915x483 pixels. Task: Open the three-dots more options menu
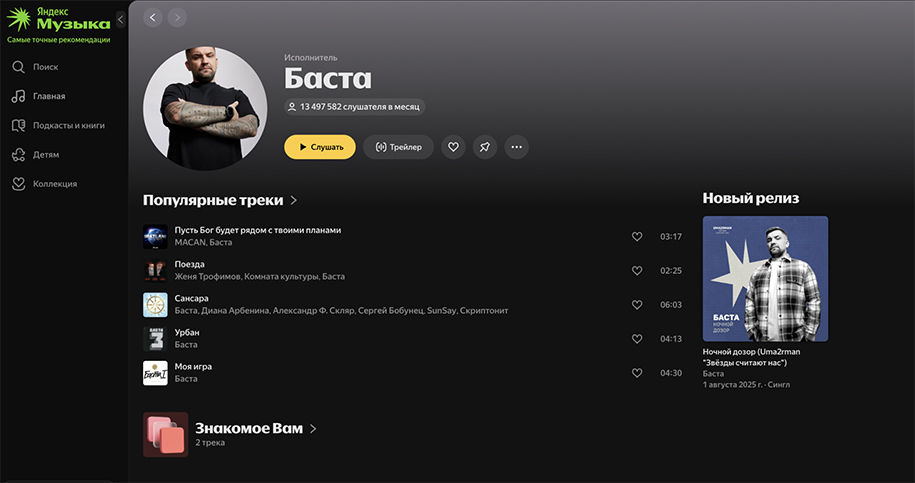pyautogui.click(x=516, y=147)
